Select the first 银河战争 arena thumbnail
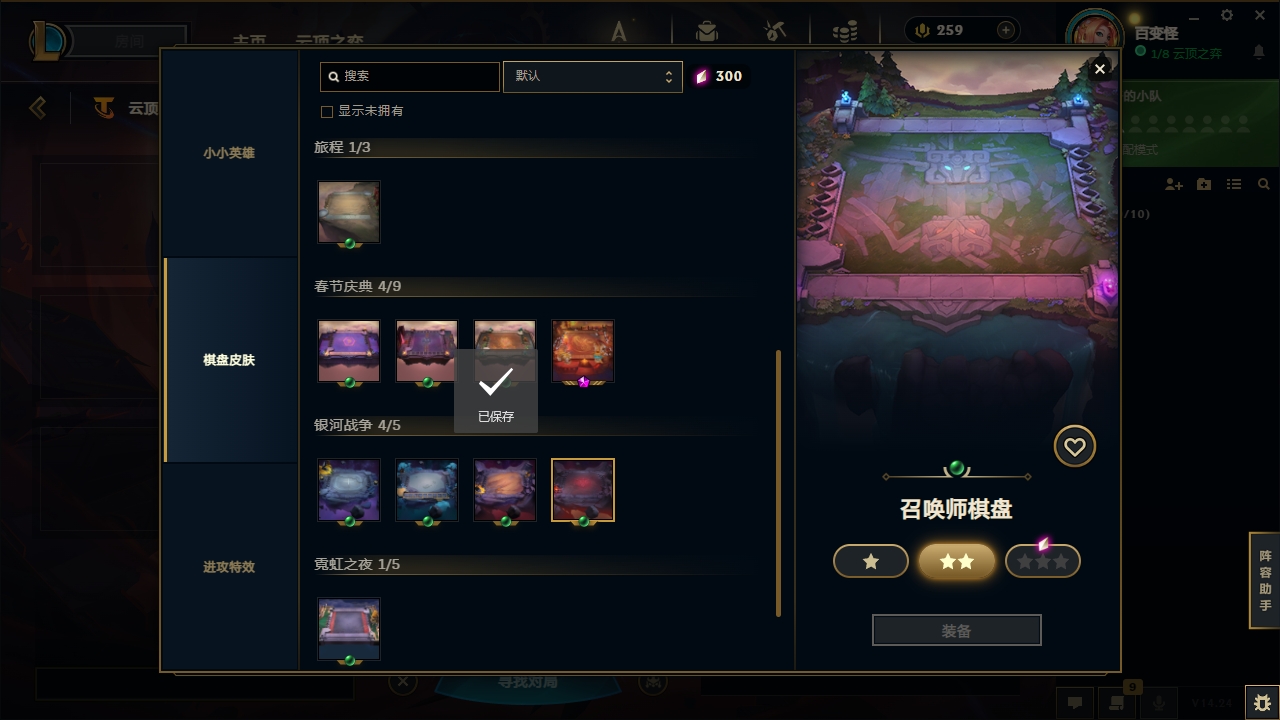 pyautogui.click(x=349, y=490)
